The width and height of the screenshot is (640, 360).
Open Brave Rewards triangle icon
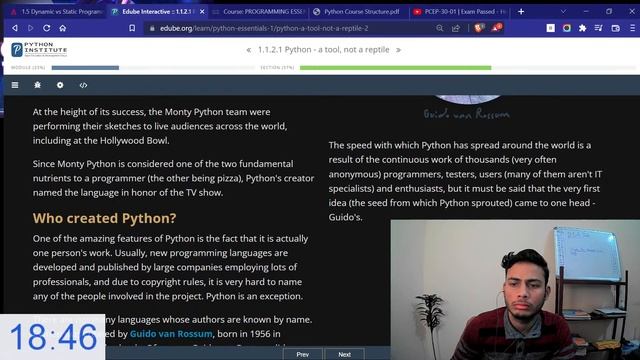pos(497,28)
